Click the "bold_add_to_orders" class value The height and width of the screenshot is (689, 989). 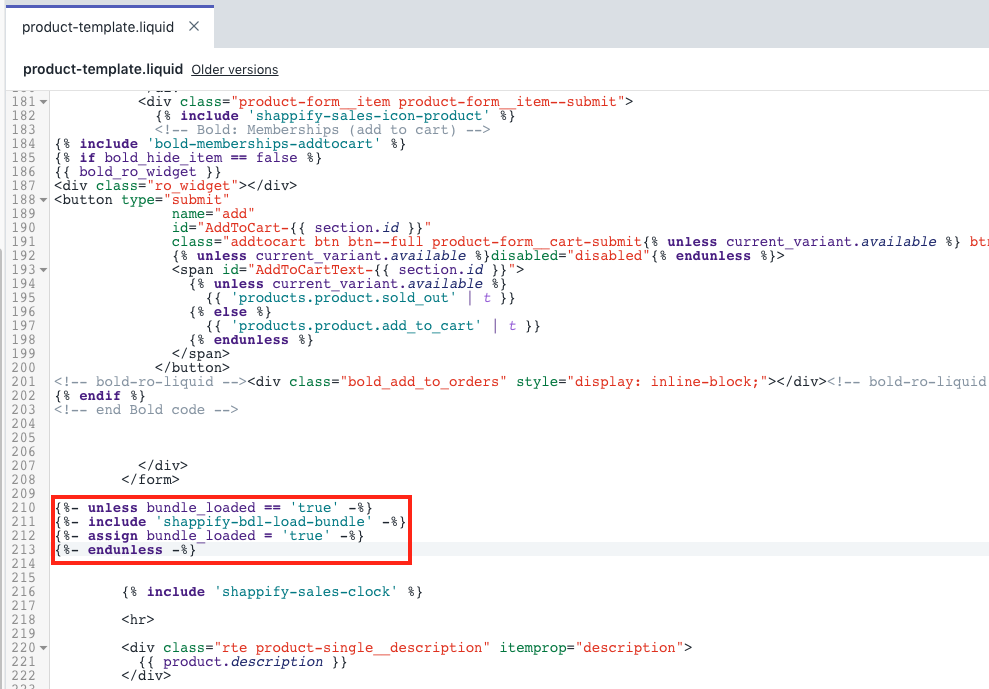[423, 382]
